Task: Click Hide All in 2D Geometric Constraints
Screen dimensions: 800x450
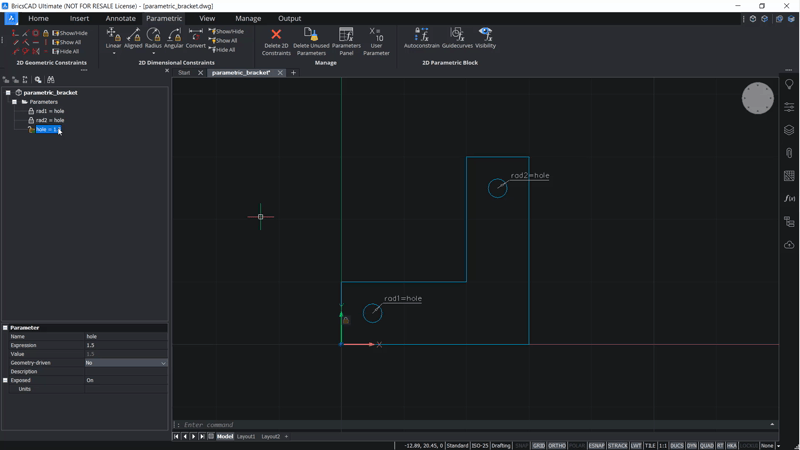Action: (66, 52)
